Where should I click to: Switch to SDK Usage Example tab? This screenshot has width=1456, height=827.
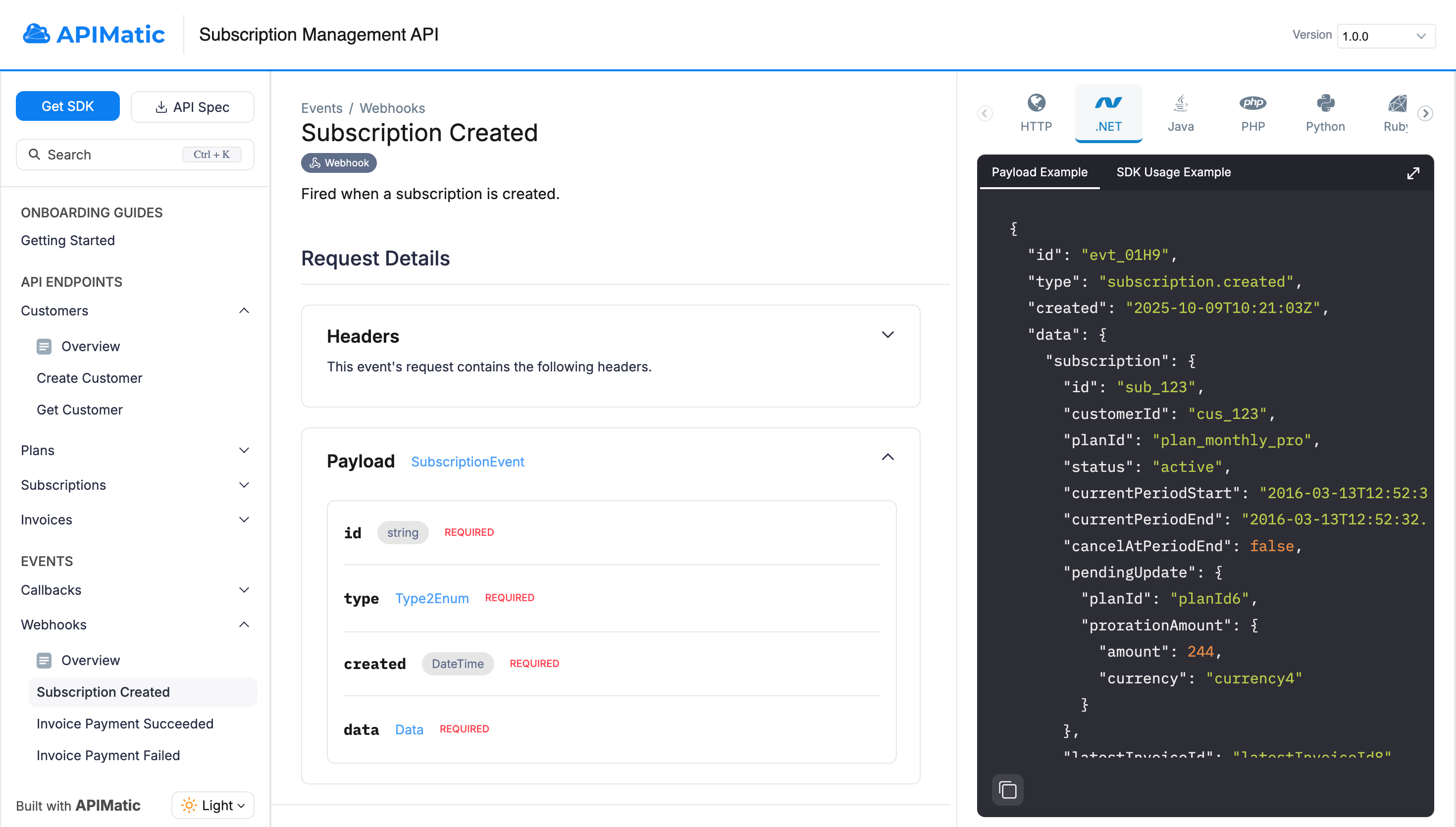tap(1173, 172)
